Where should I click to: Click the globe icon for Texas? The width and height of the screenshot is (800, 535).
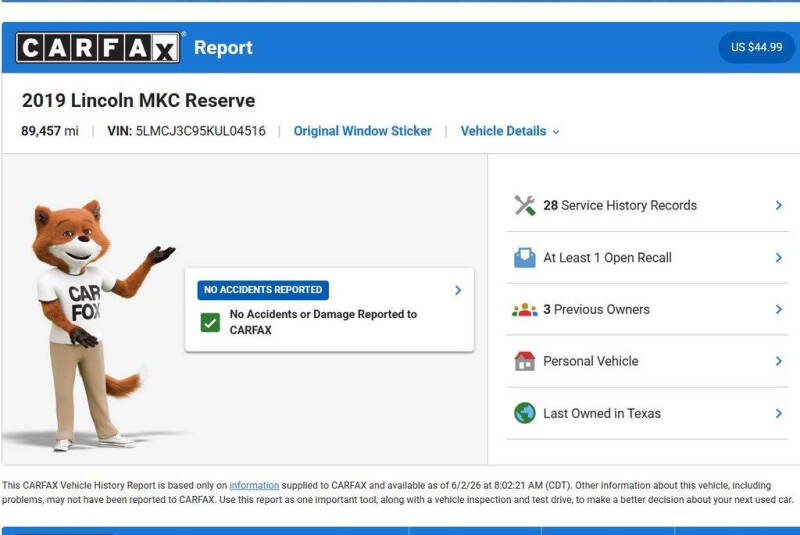524,413
